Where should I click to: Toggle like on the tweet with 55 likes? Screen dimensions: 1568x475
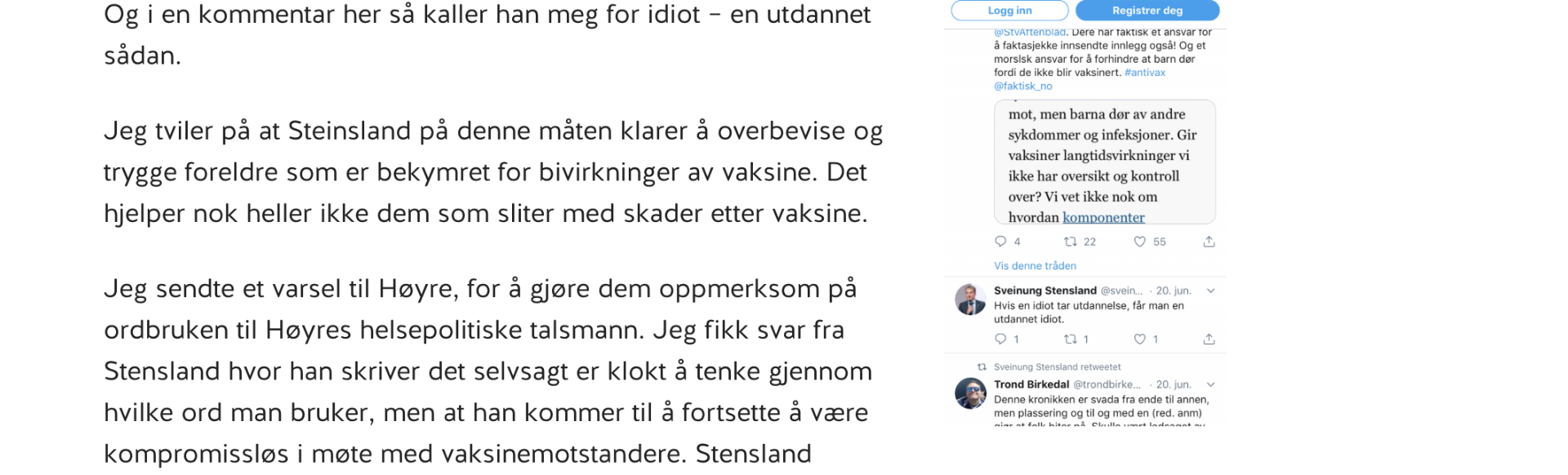1138,241
